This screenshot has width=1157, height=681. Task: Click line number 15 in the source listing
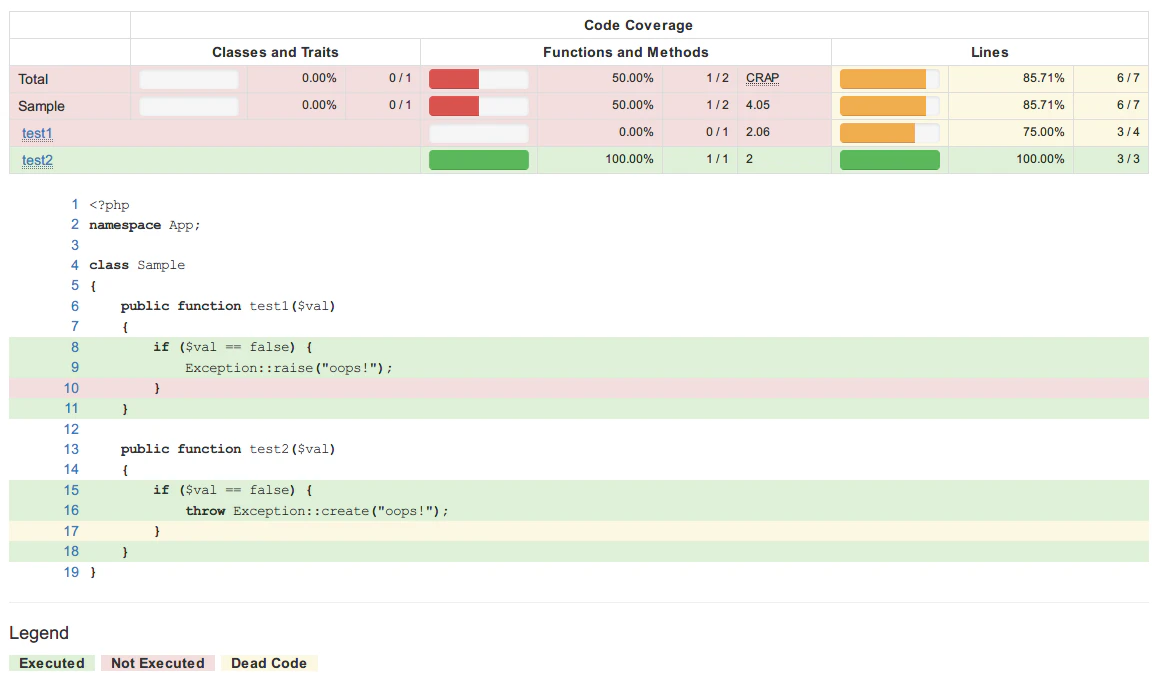[x=71, y=490]
